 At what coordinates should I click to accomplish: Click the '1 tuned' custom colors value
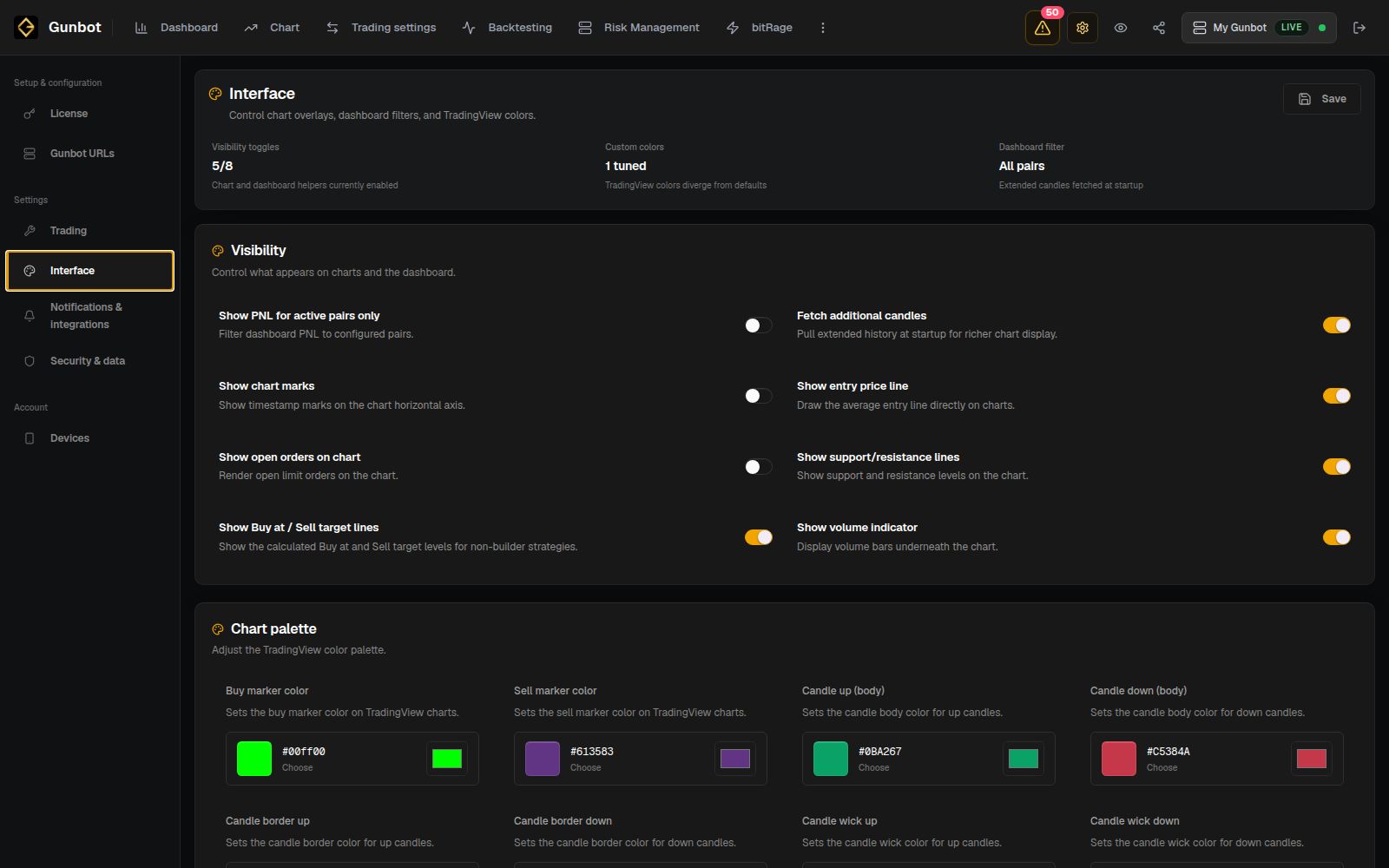626,166
